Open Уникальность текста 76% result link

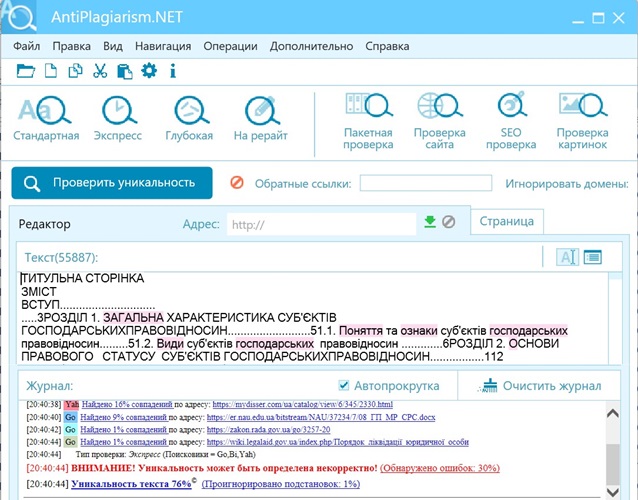(131, 484)
